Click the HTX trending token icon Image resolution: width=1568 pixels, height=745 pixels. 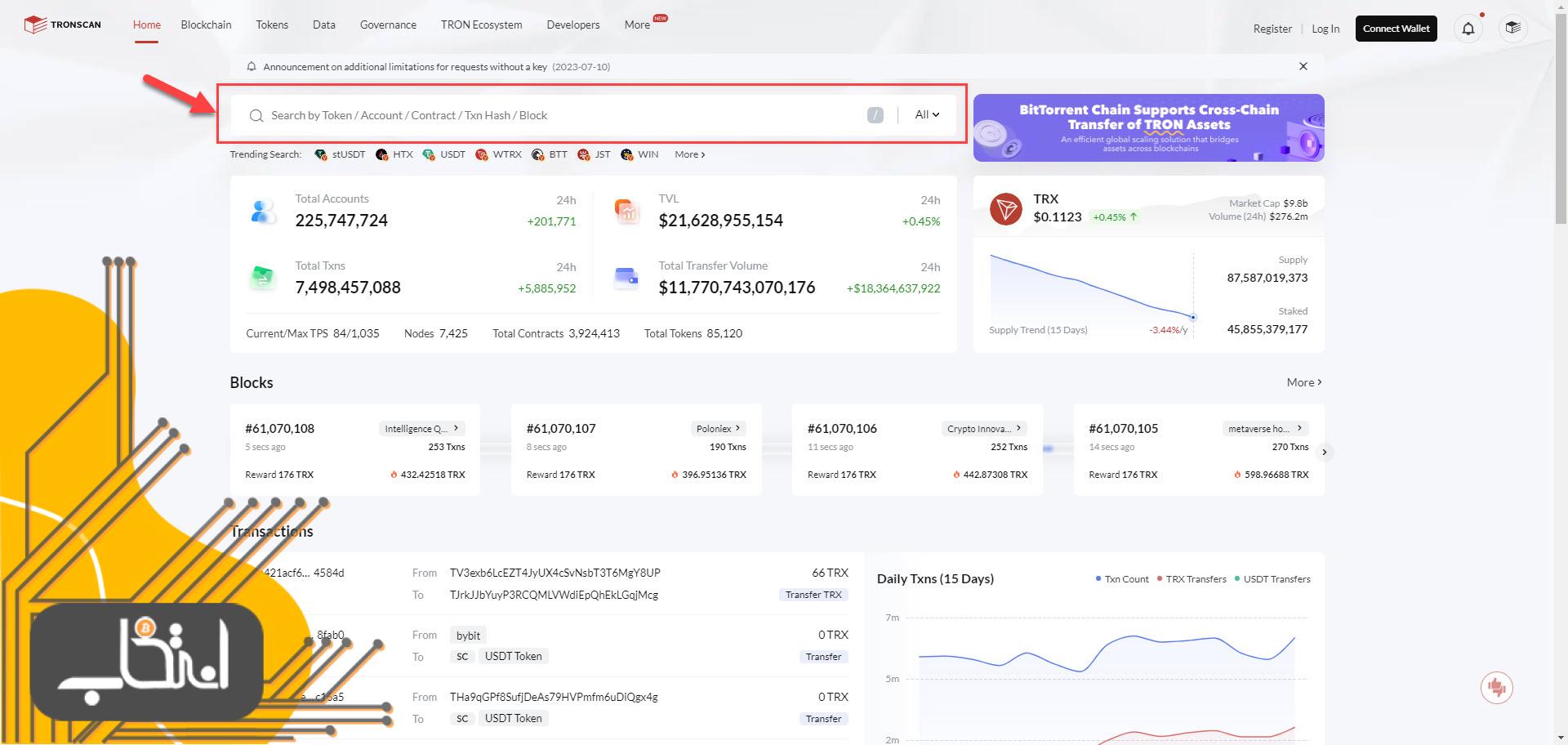[x=381, y=154]
